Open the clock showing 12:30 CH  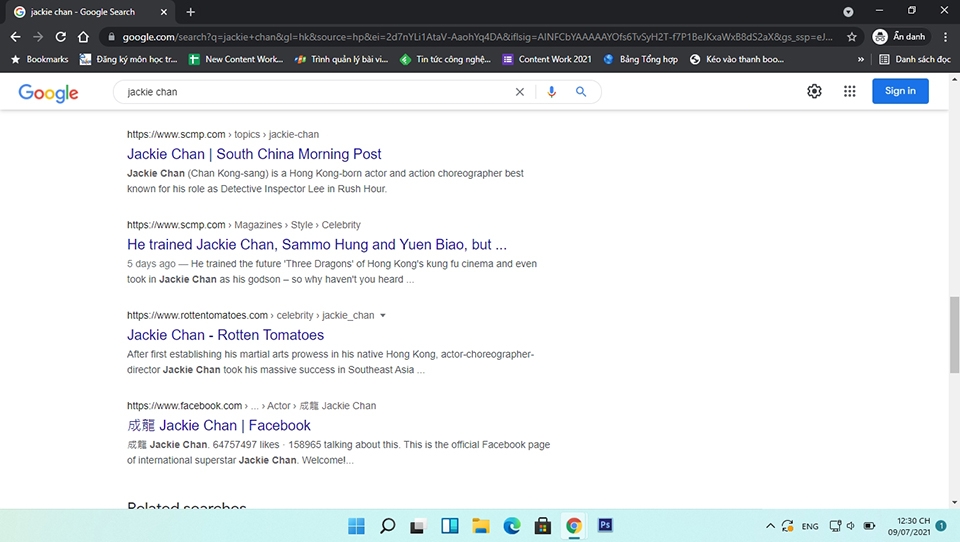909,526
